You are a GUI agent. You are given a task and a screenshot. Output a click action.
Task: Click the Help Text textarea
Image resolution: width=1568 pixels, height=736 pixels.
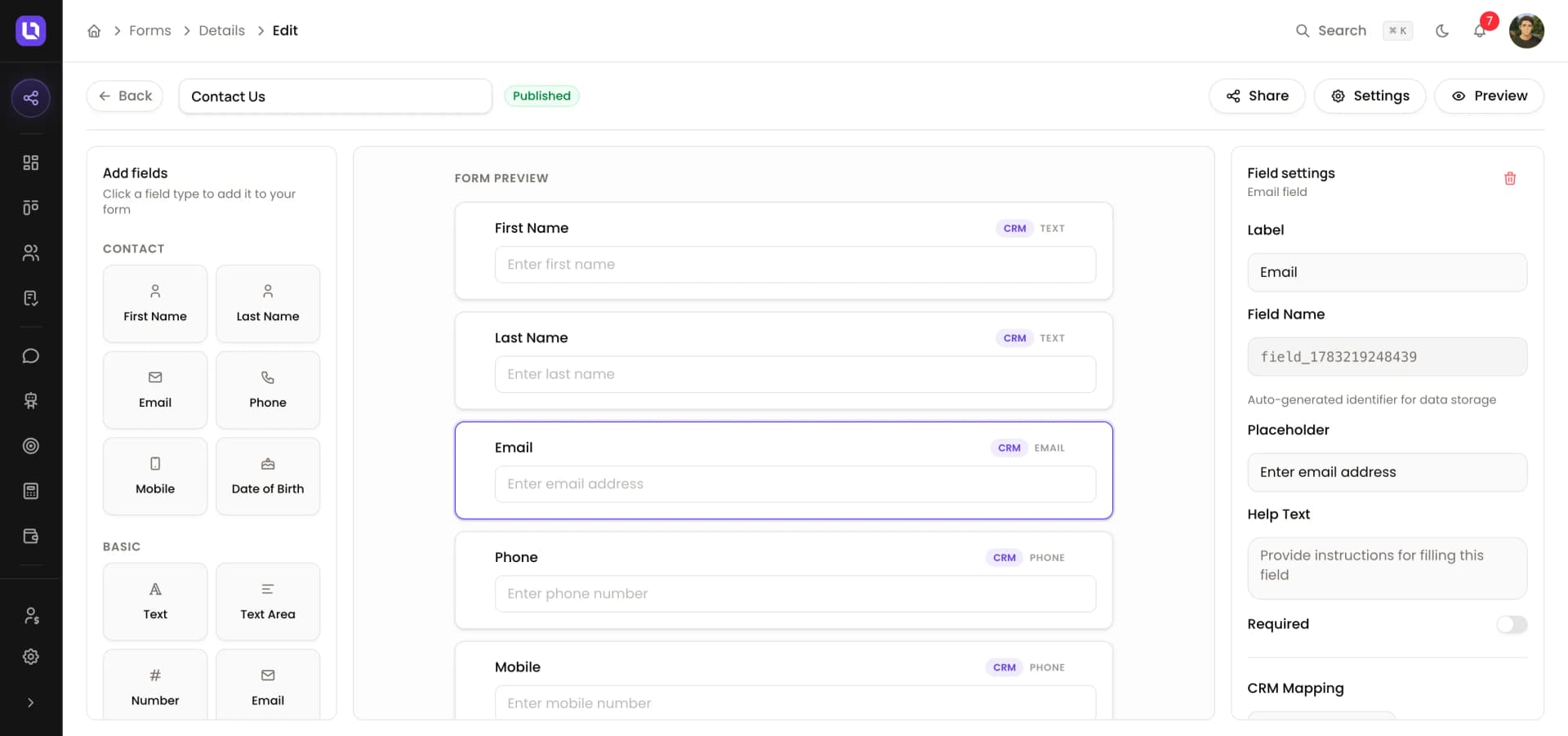pos(1388,568)
